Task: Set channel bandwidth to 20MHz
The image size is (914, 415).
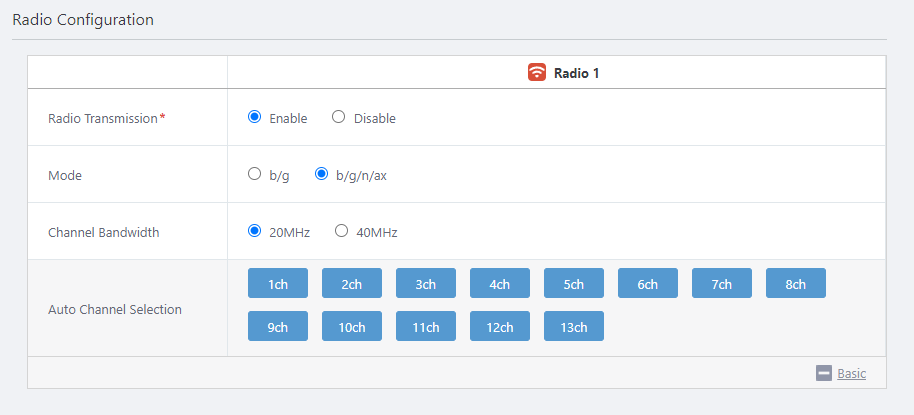Action: click(x=254, y=231)
